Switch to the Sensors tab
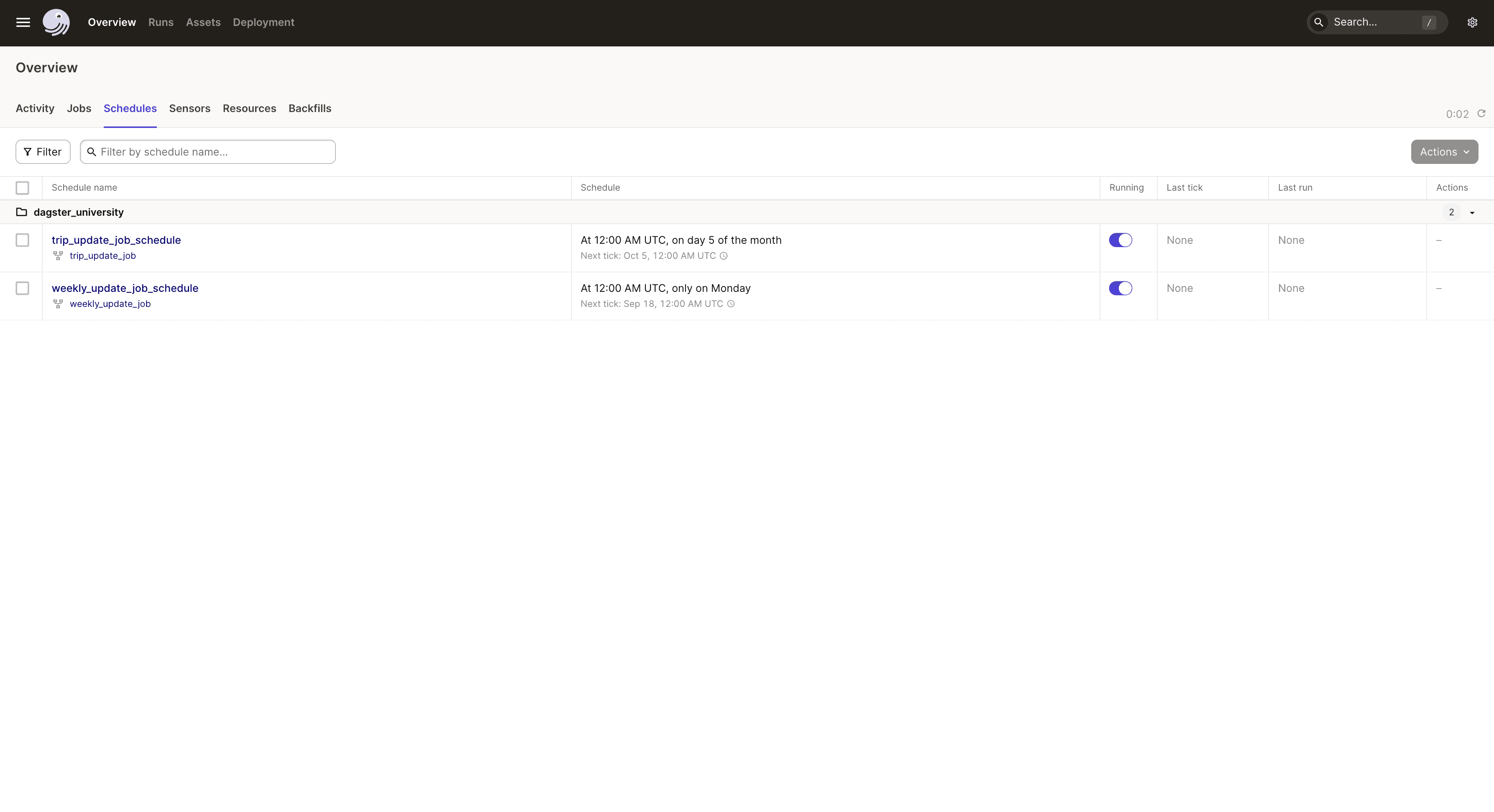The width and height of the screenshot is (1494, 812). (x=189, y=108)
